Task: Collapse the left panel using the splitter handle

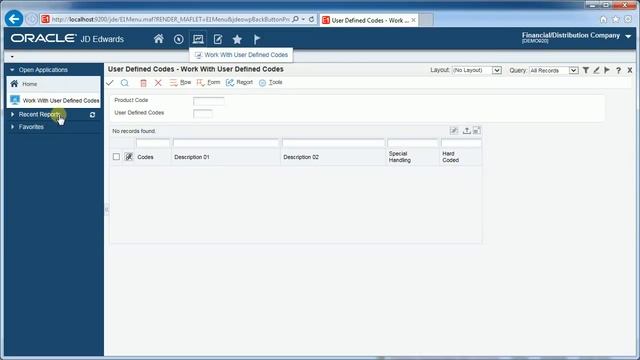Action: coord(107,209)
